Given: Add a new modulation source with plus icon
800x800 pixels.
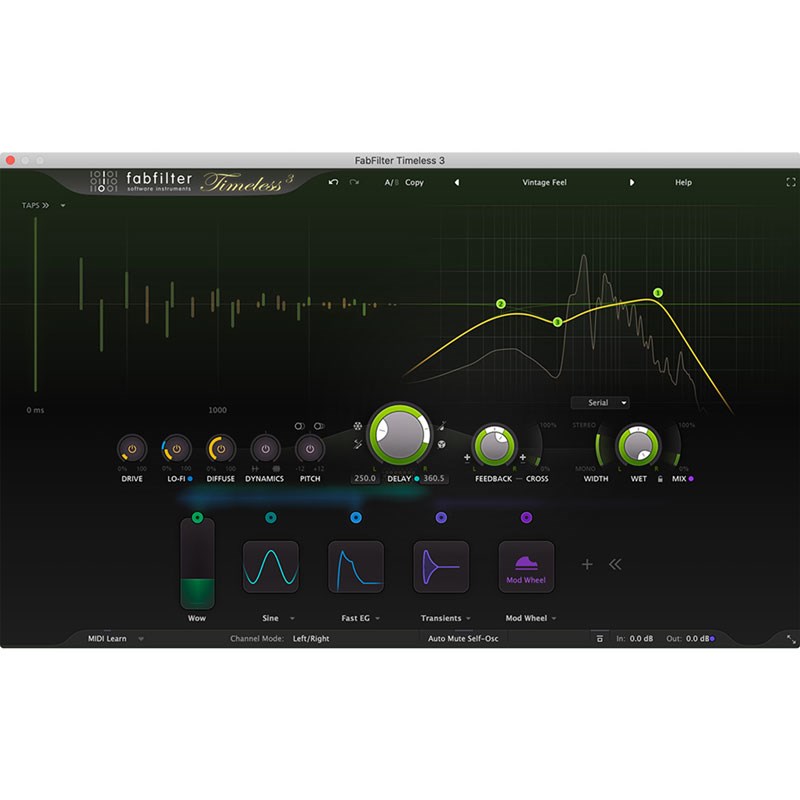Looking at the screenshot, I should pyautogui.click(x=587, y=565).
